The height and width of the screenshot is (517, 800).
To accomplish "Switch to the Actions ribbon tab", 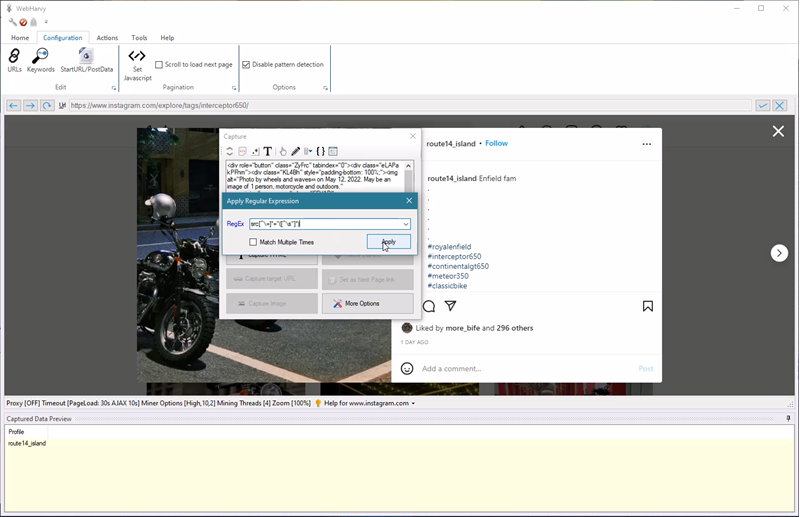I will [x=107, y=38].
